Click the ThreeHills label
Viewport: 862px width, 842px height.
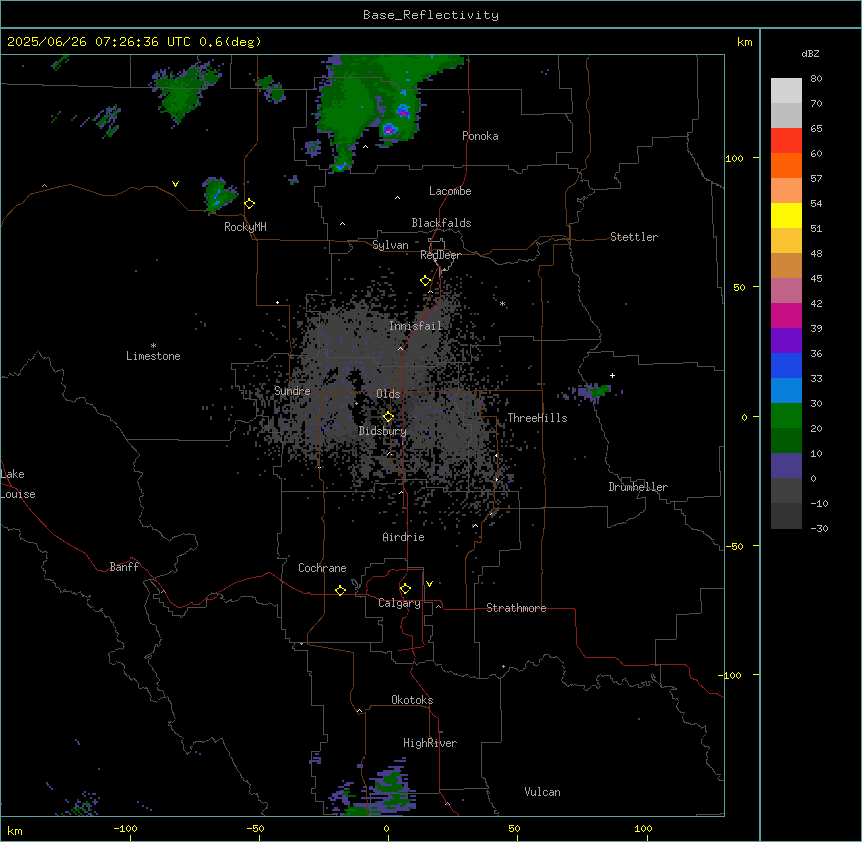pos(537,418)
